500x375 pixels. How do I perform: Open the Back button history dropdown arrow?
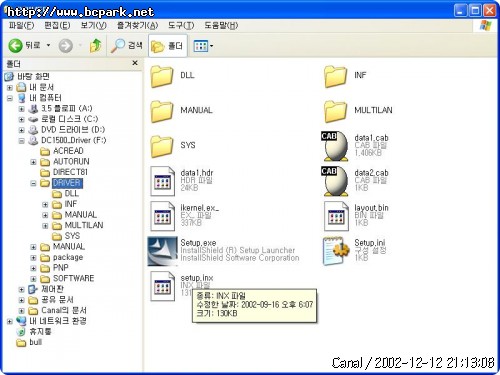pos(49,45)
